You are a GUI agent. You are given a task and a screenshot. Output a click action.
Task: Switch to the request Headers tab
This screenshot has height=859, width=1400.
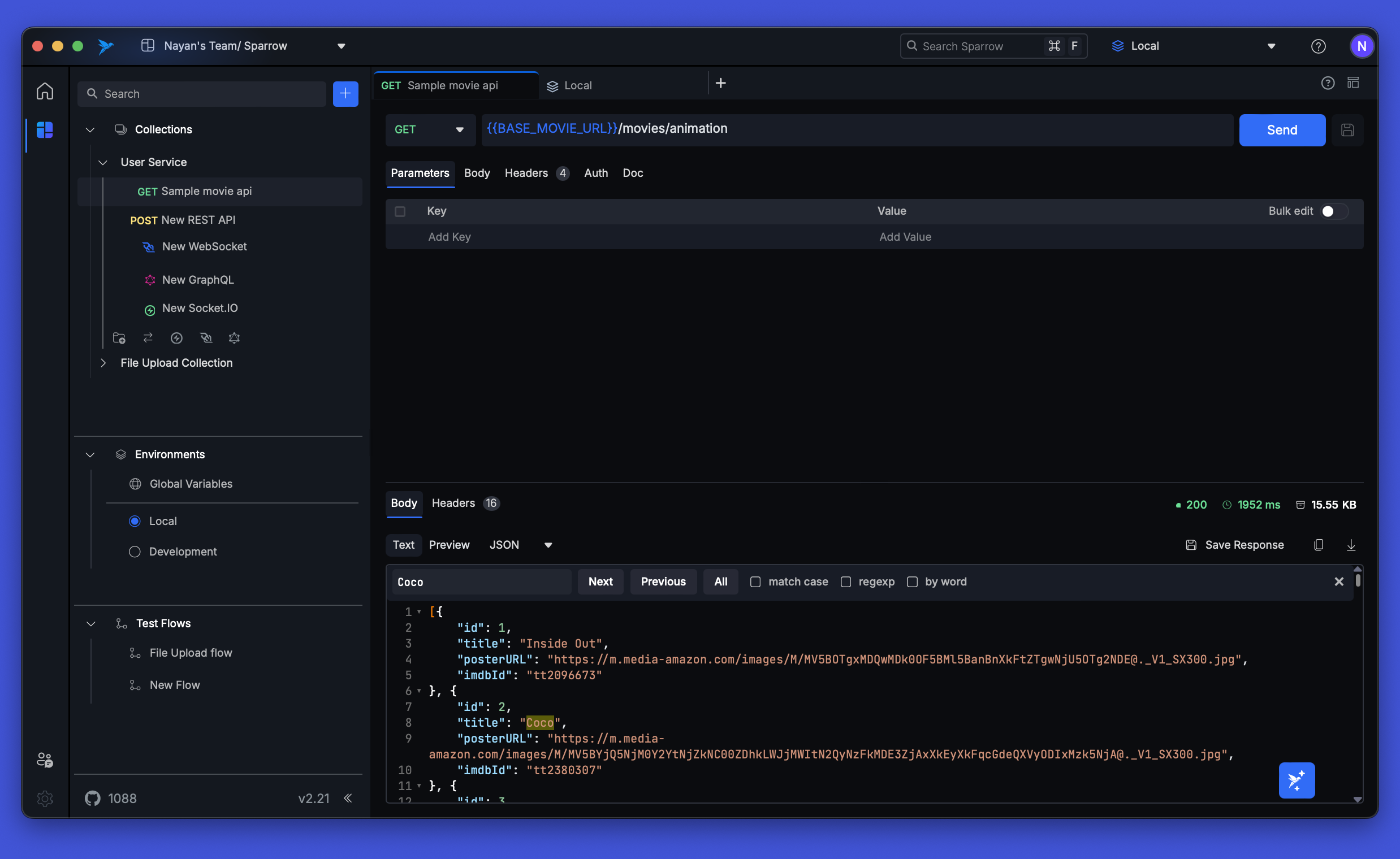coord(526,173)
